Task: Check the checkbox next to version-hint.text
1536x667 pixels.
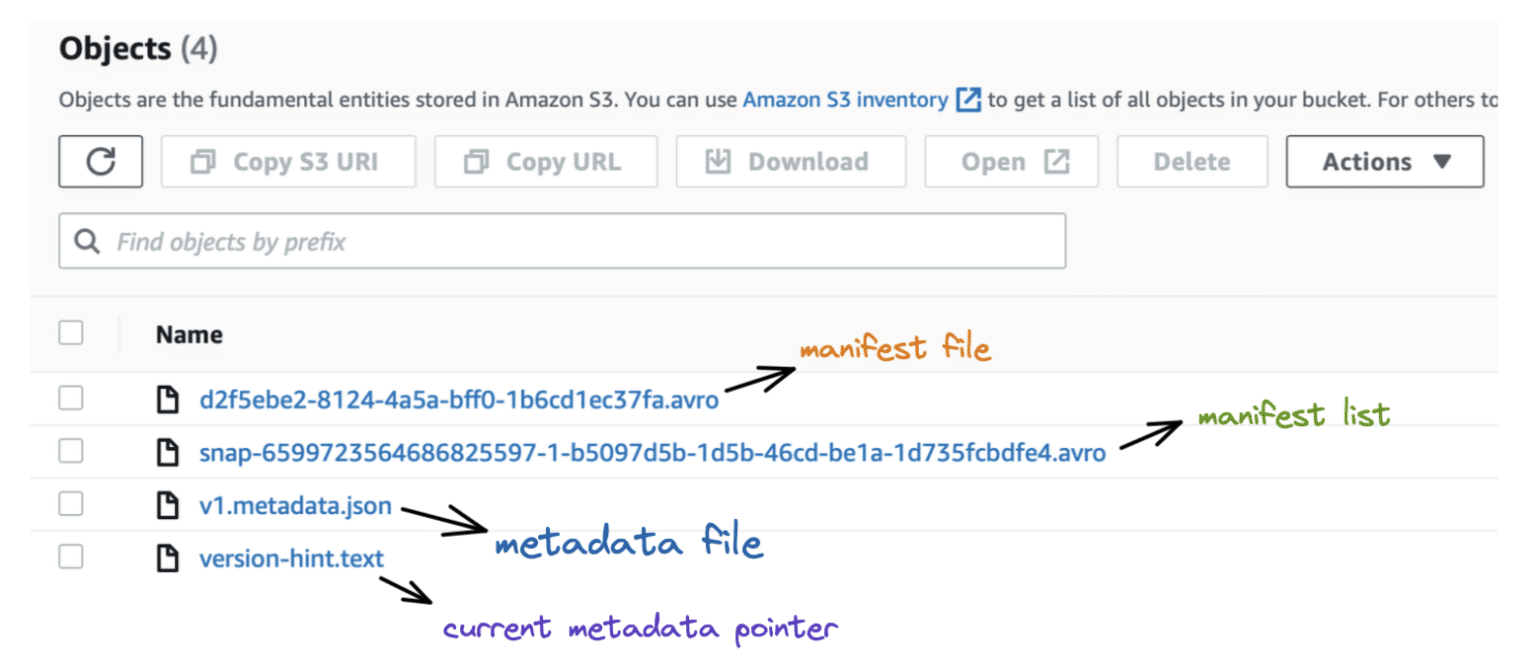Action: [71, 557]
